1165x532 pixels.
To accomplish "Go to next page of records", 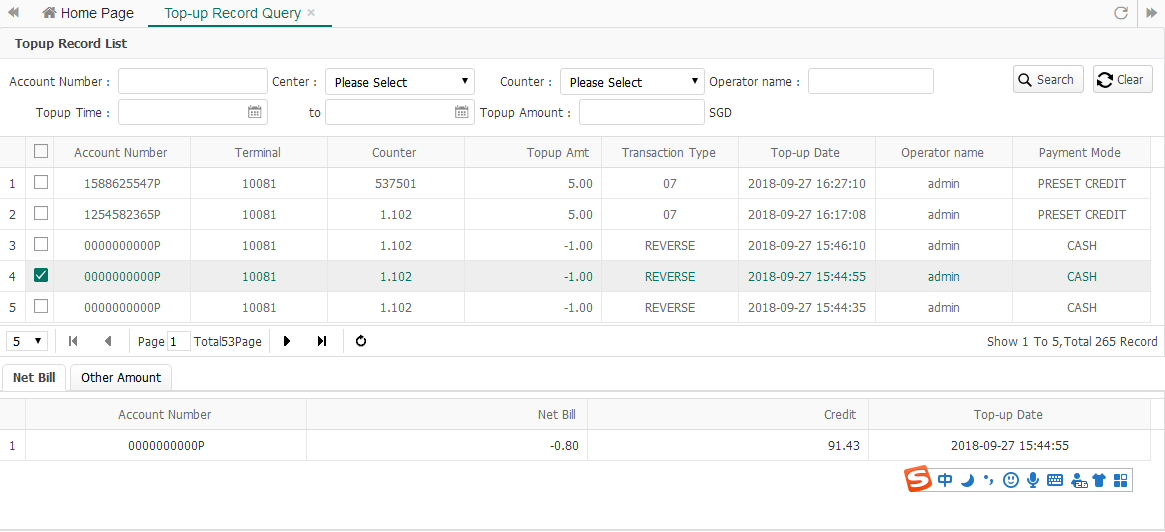I will (287, 341).
